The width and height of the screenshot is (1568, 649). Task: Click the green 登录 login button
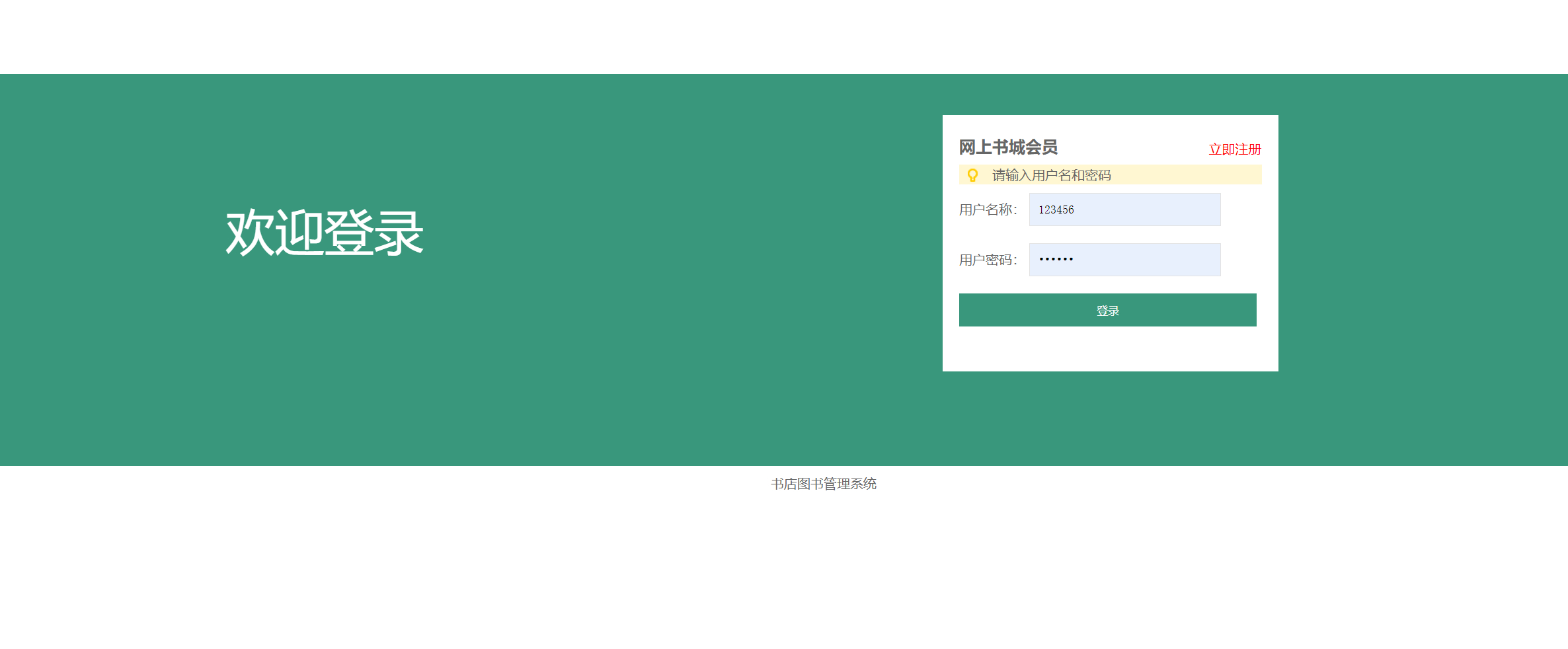point(1107,310)
